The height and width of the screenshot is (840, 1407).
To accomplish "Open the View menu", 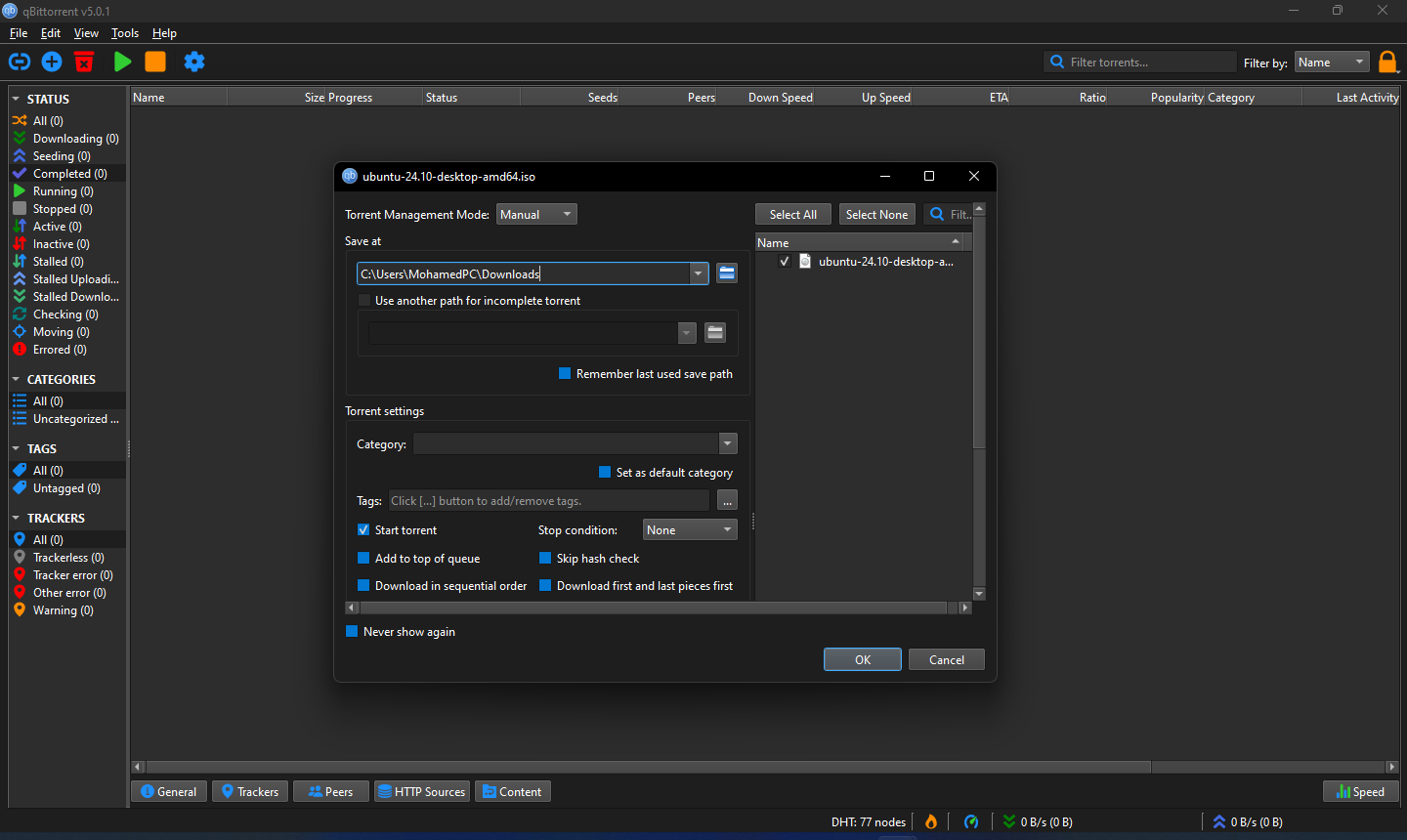I will coord(86,33).
